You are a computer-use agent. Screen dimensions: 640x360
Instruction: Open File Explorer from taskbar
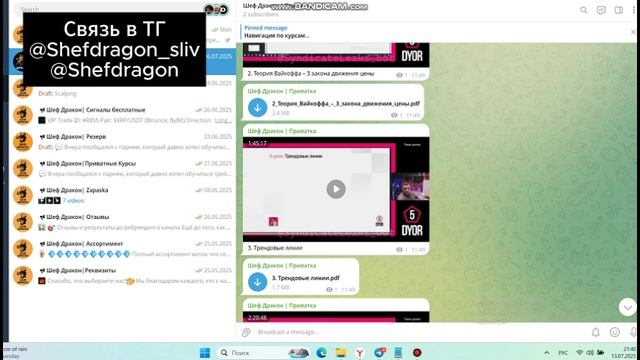(341, 353)
